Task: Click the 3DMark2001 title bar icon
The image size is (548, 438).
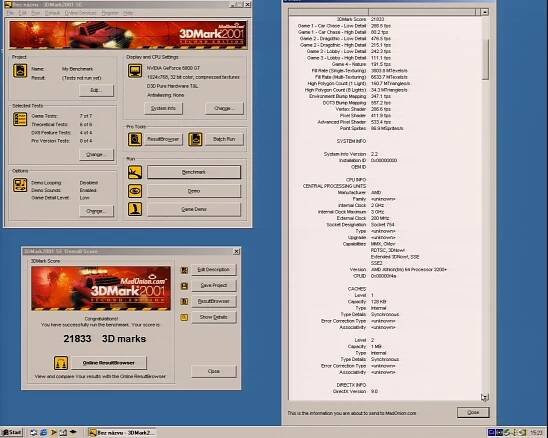Action: click(x=8, y=5)
